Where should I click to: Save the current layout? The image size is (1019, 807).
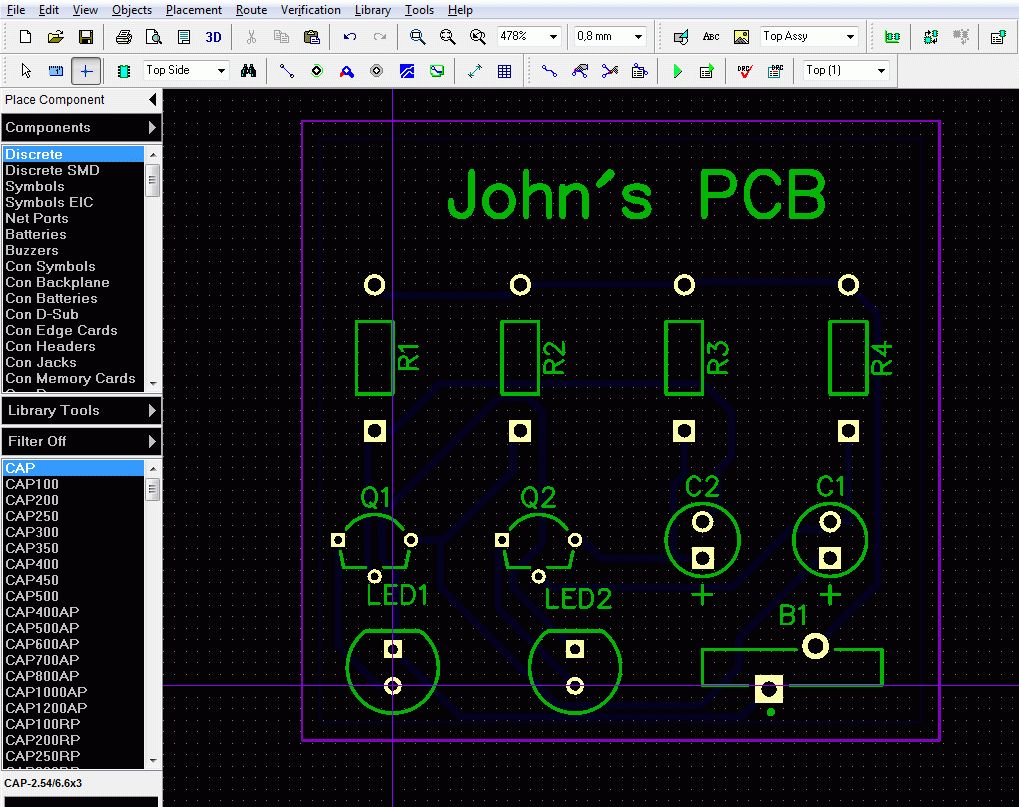[86, 36]
